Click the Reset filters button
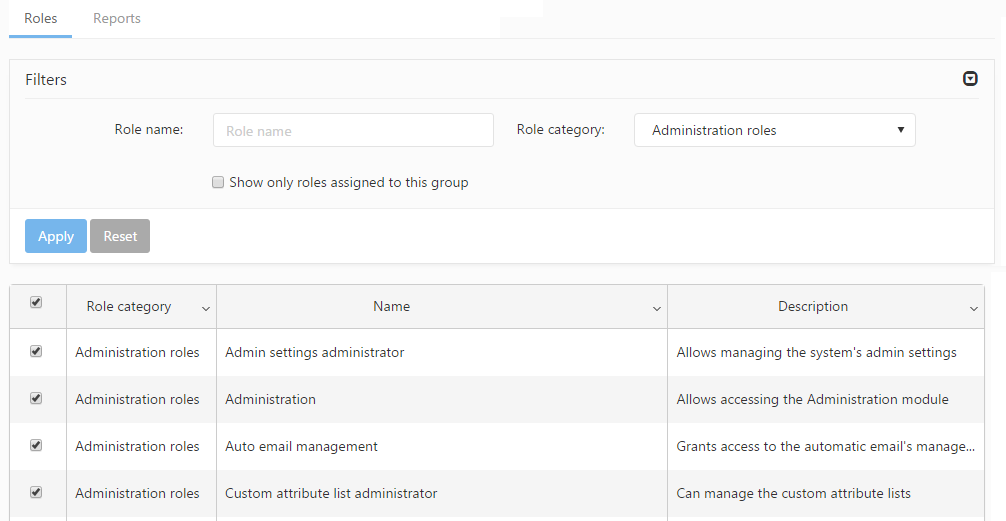Viewport: 1006px width, 521px height. 120,236
